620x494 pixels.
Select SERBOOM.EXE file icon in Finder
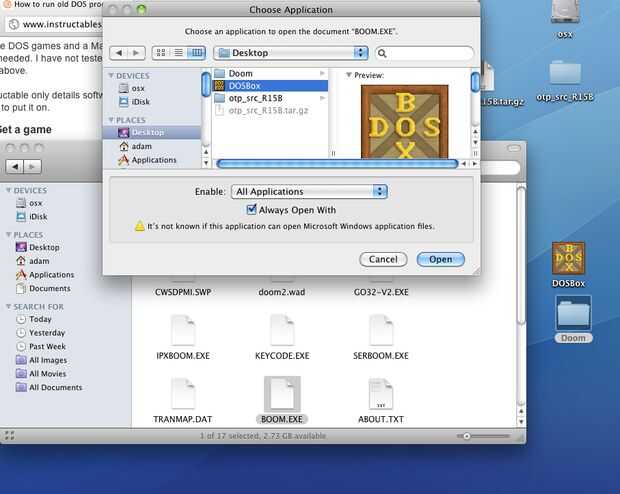click(x=381, y=330)
